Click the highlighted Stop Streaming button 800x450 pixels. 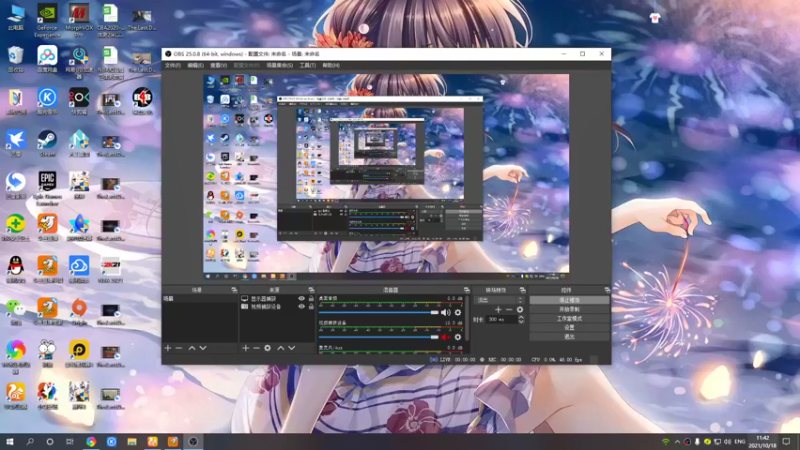point(569,300)
